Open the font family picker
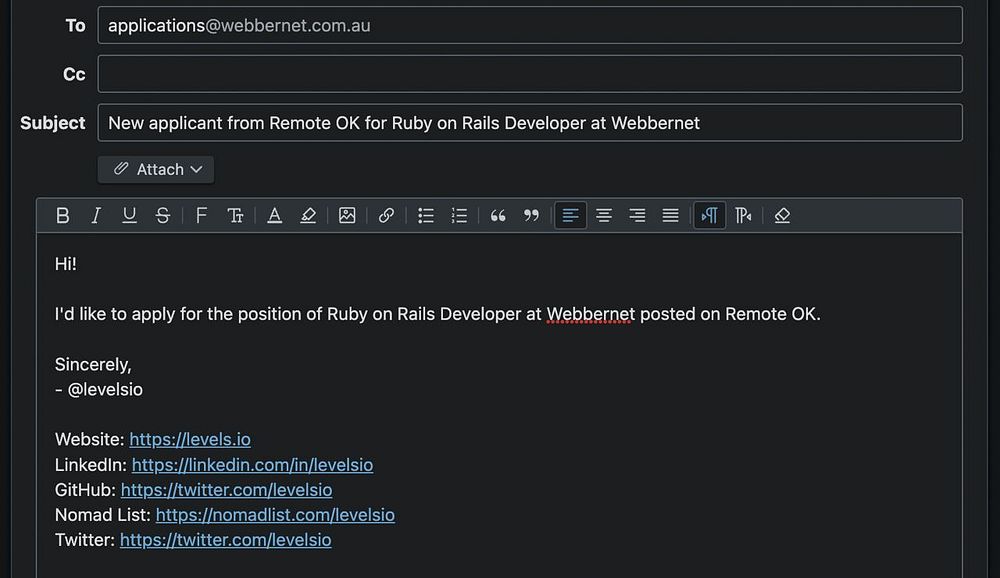Image resolution: width=1000 pixels, height=578 pixels. (x=201, y=216)
